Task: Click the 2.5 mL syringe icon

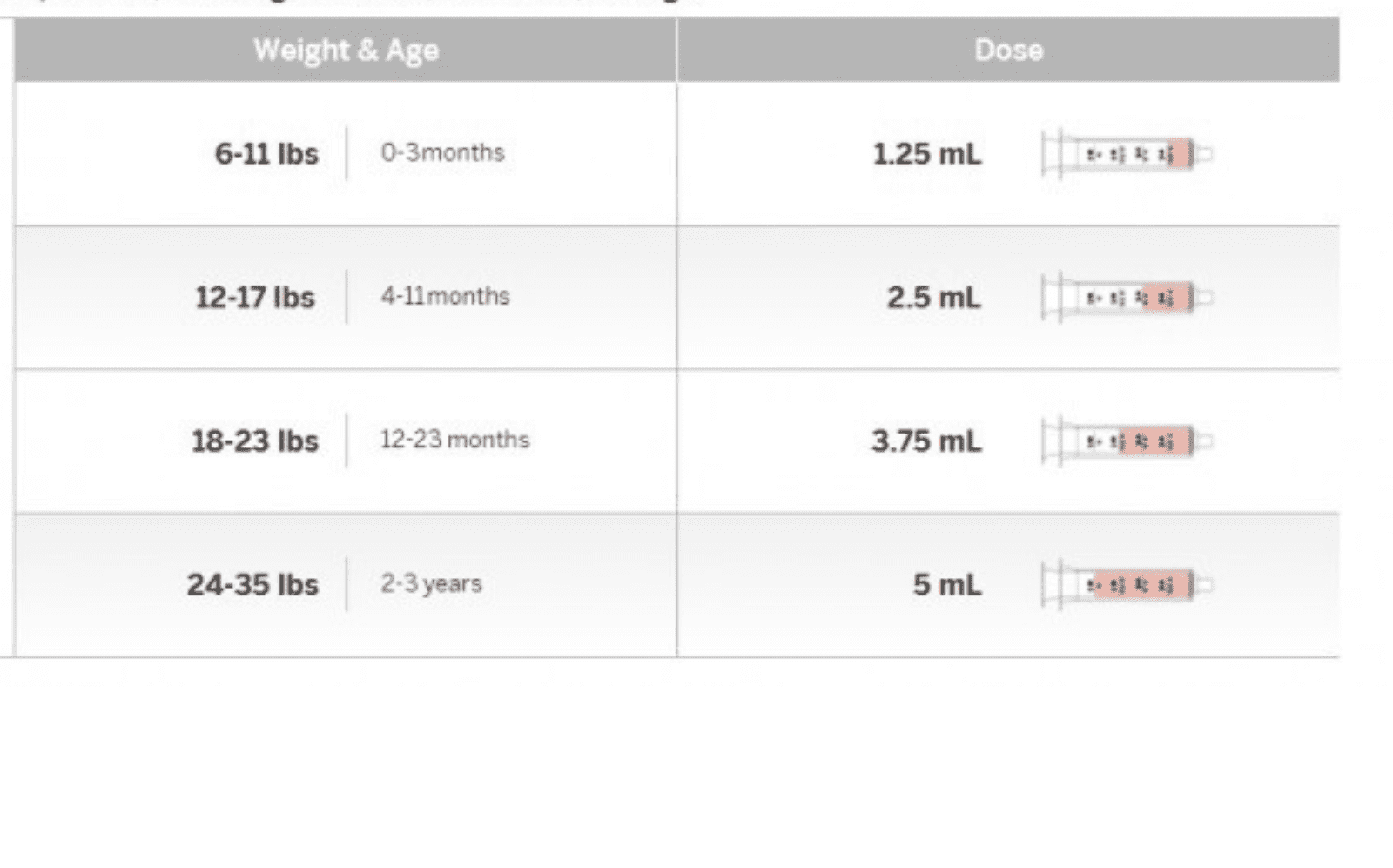Action: coord(1127,298)
